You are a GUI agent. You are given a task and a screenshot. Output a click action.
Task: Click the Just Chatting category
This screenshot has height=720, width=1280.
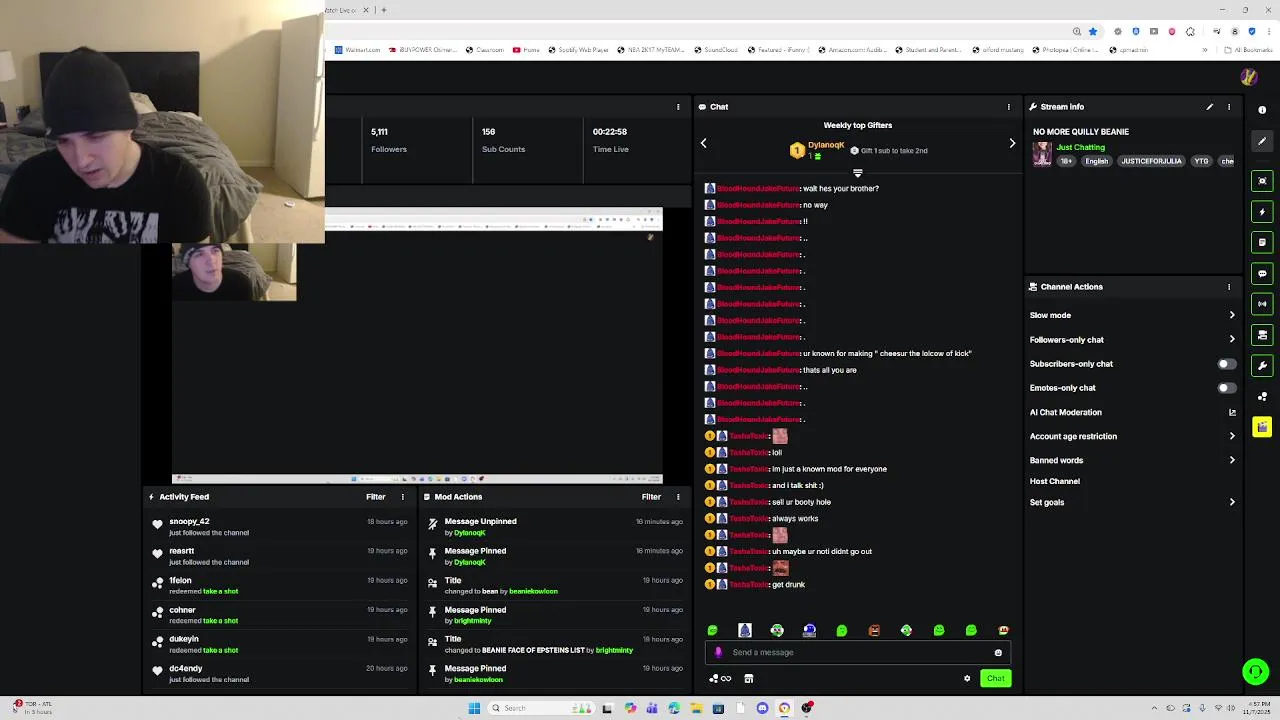pos(1081,147)
